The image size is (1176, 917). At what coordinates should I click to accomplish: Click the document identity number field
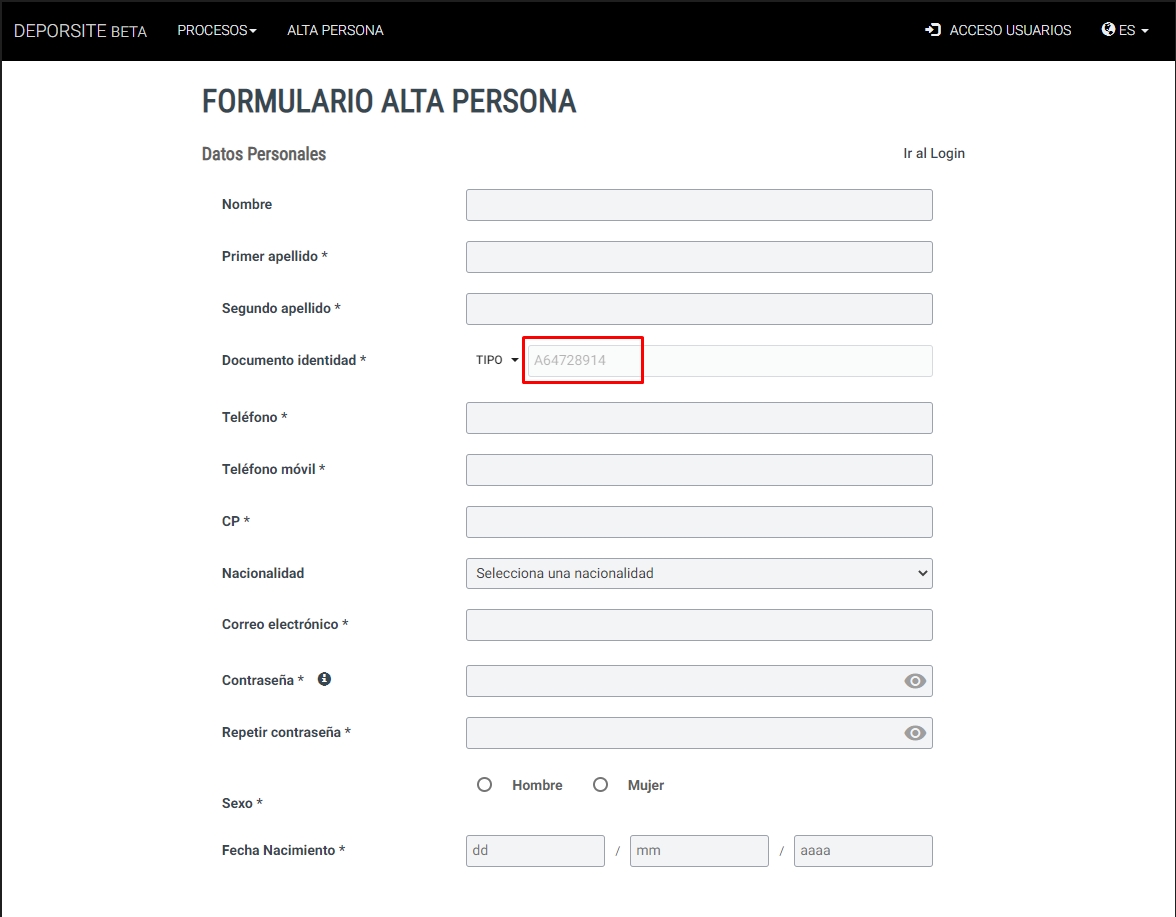(730, 361)
